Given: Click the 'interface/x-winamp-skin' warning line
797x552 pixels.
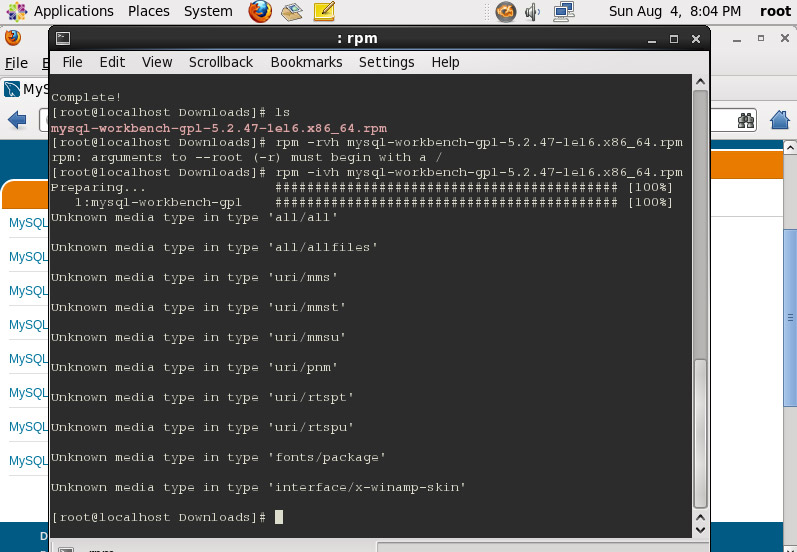Looking at the screenshot, I should click(x=258, y=487).
